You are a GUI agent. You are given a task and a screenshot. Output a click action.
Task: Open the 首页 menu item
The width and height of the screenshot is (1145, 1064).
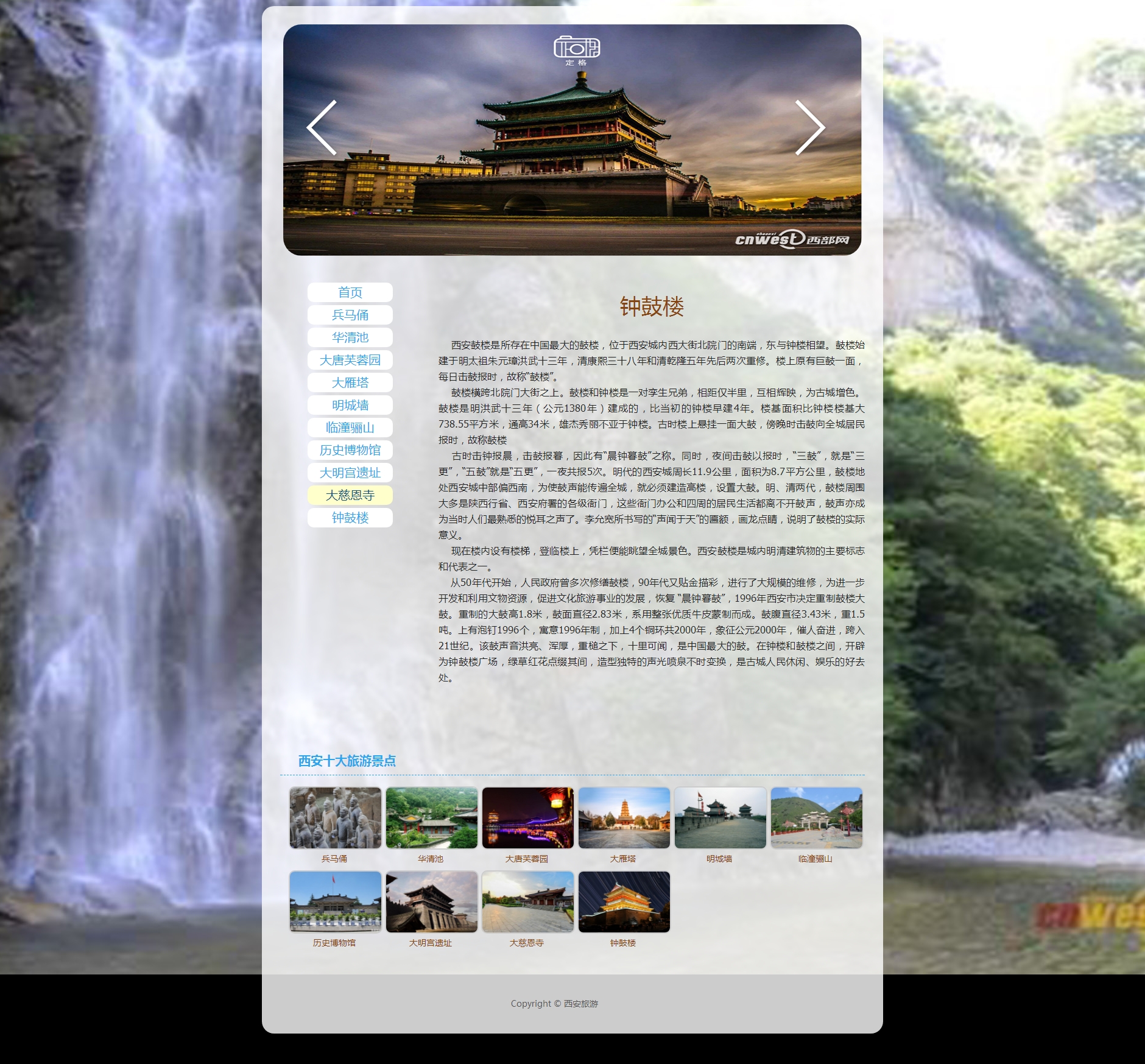point(350,292)
